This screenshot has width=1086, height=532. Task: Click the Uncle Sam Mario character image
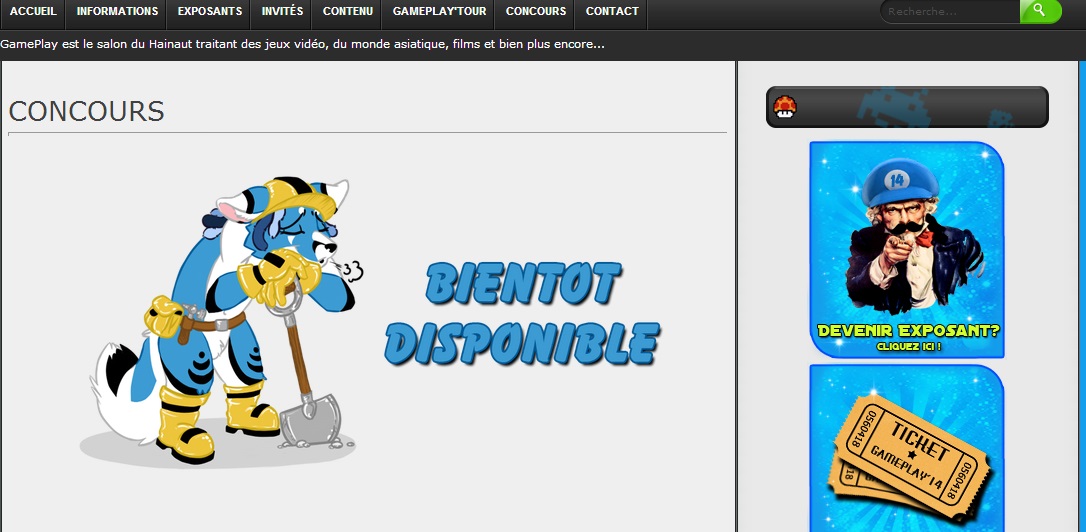pyautogui.click(x=906, y=240)
